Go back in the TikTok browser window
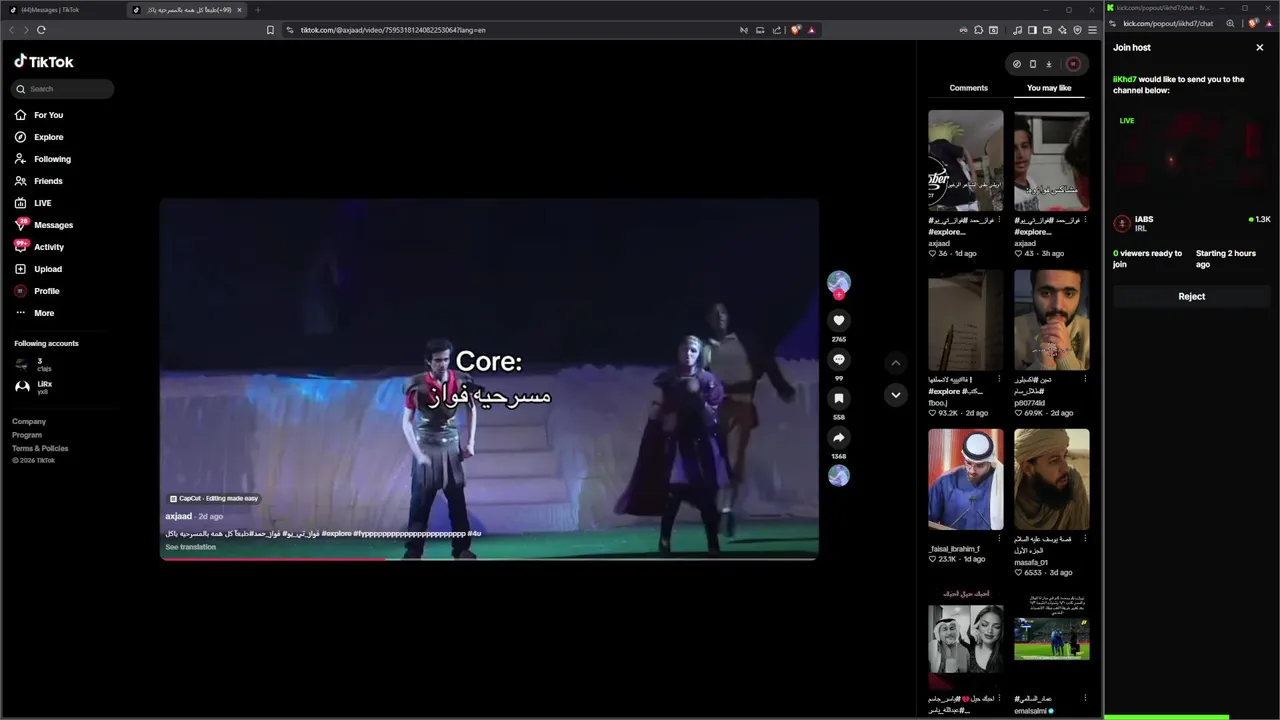Image resolution: width=1280 pixels, height=720 pixels. pos(11,30)
